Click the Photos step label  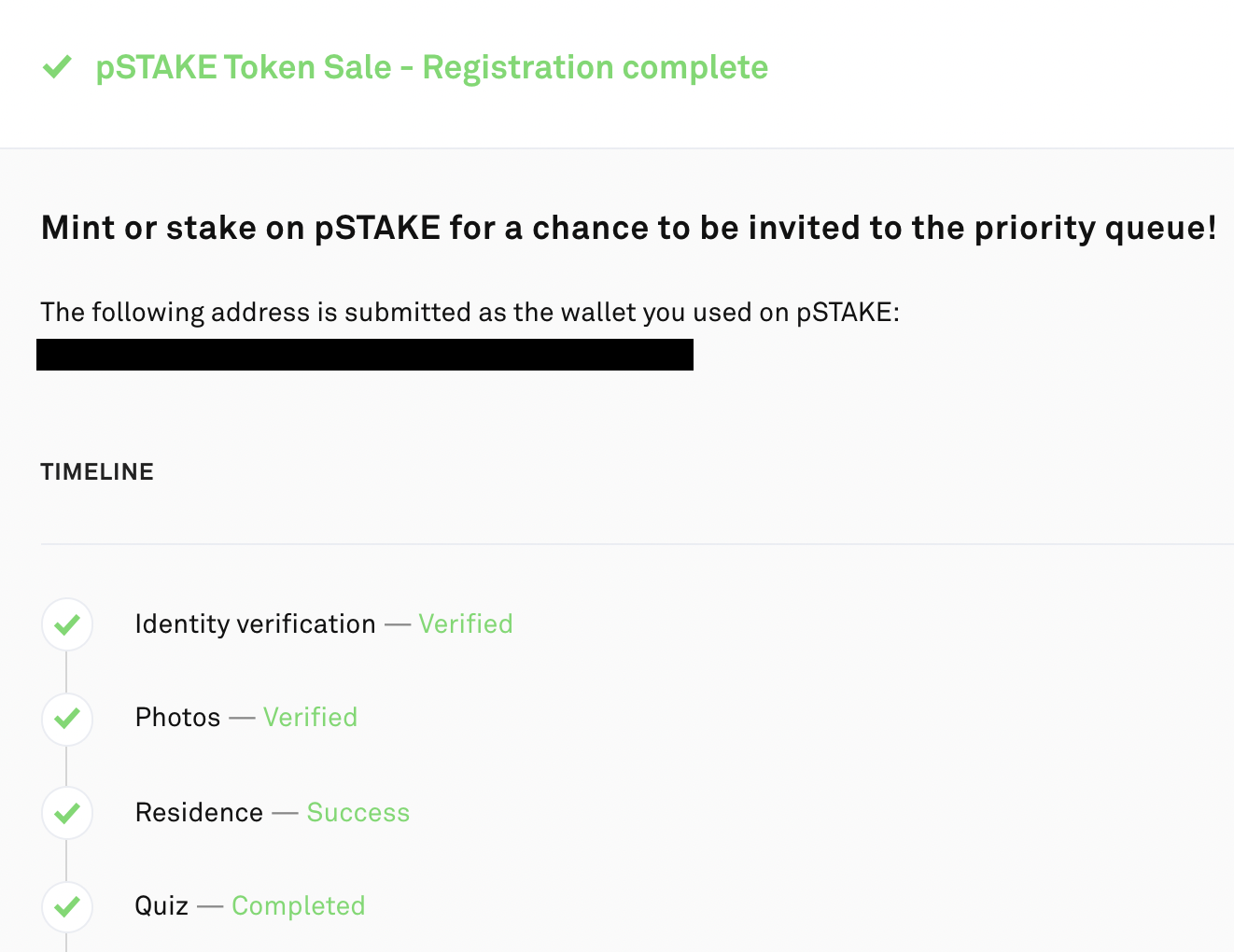click(x=177, y=717)
